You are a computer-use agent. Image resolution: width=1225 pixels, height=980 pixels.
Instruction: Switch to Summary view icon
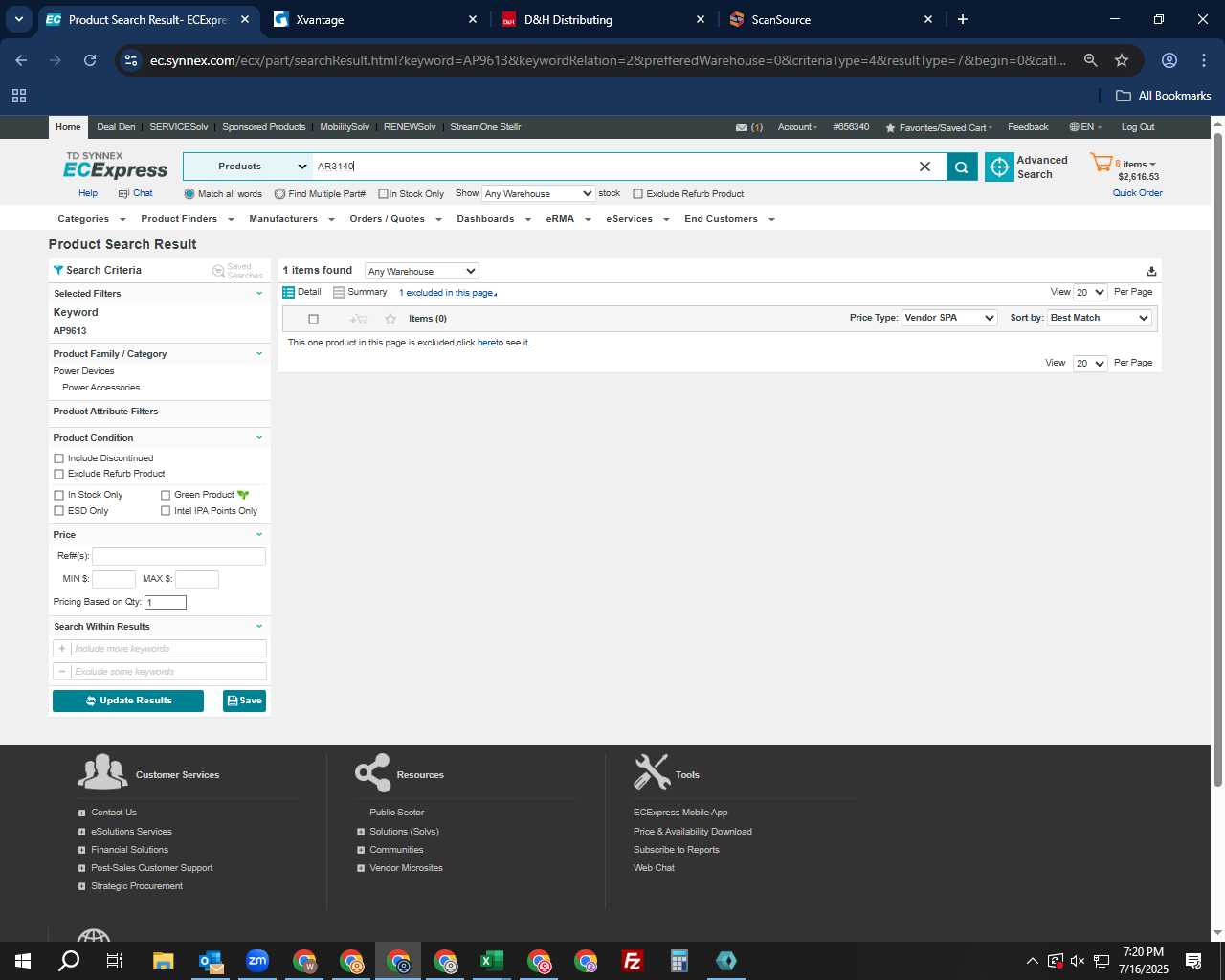point(339,292)
